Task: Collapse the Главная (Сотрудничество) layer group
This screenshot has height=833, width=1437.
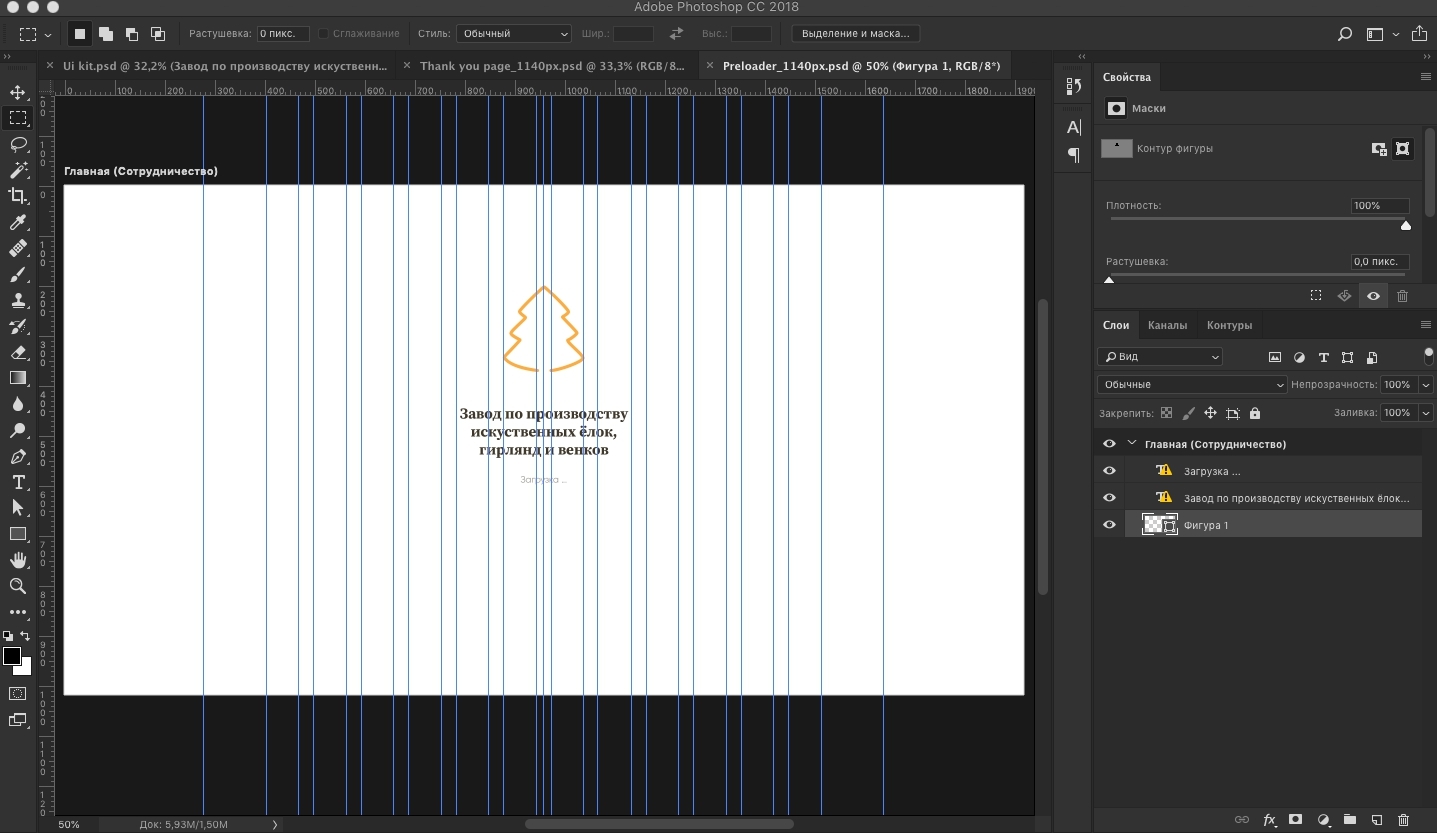Action: [x=1132, y=444]
